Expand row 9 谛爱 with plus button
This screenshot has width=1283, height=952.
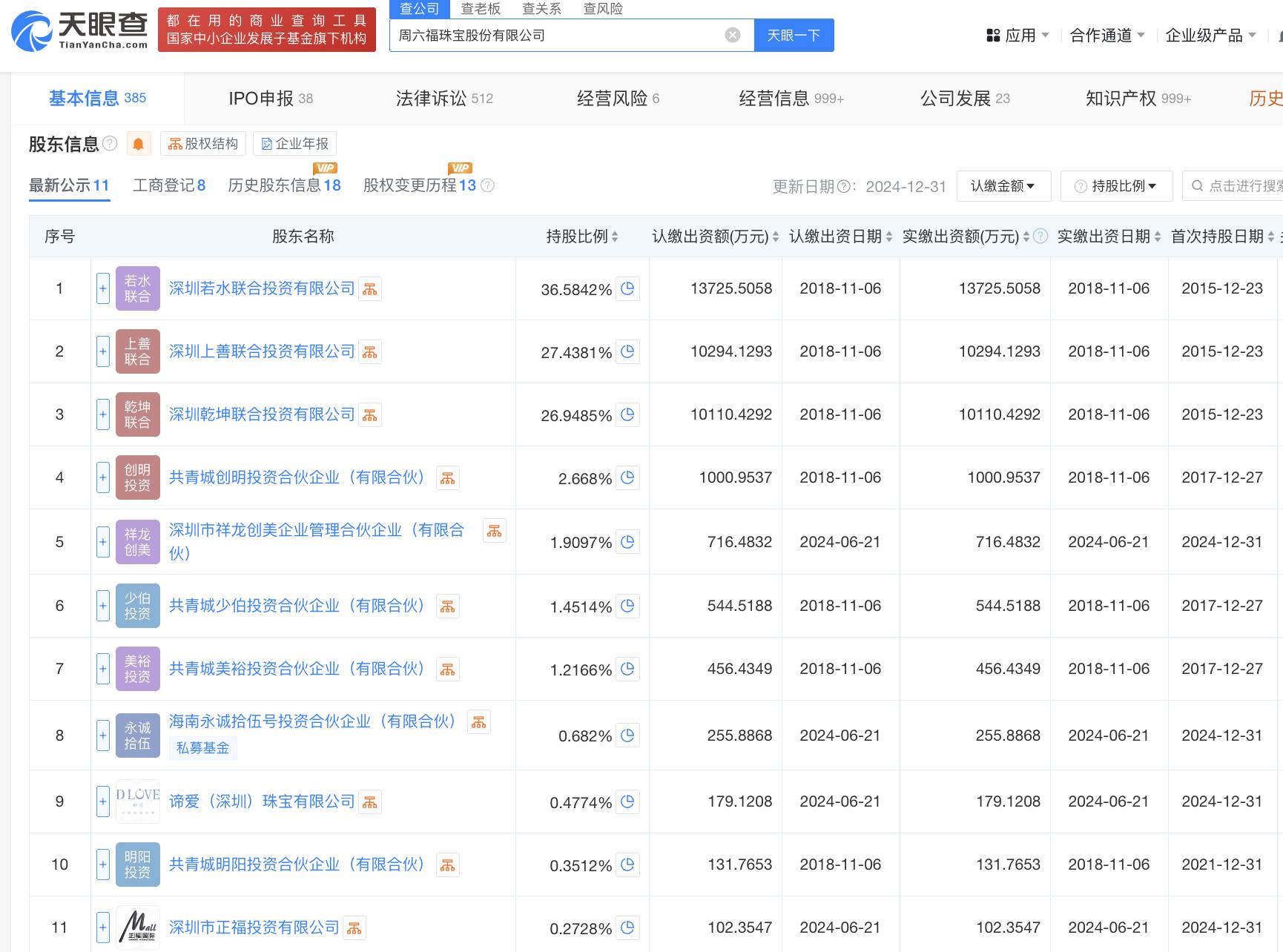[103, 801]
